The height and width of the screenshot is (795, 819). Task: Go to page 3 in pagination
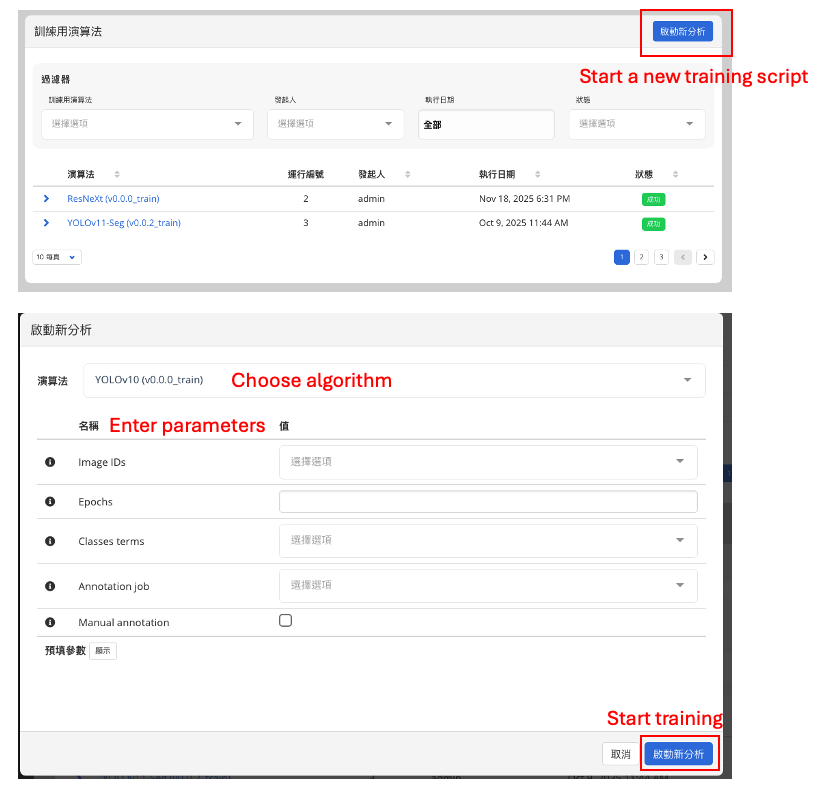661,257
